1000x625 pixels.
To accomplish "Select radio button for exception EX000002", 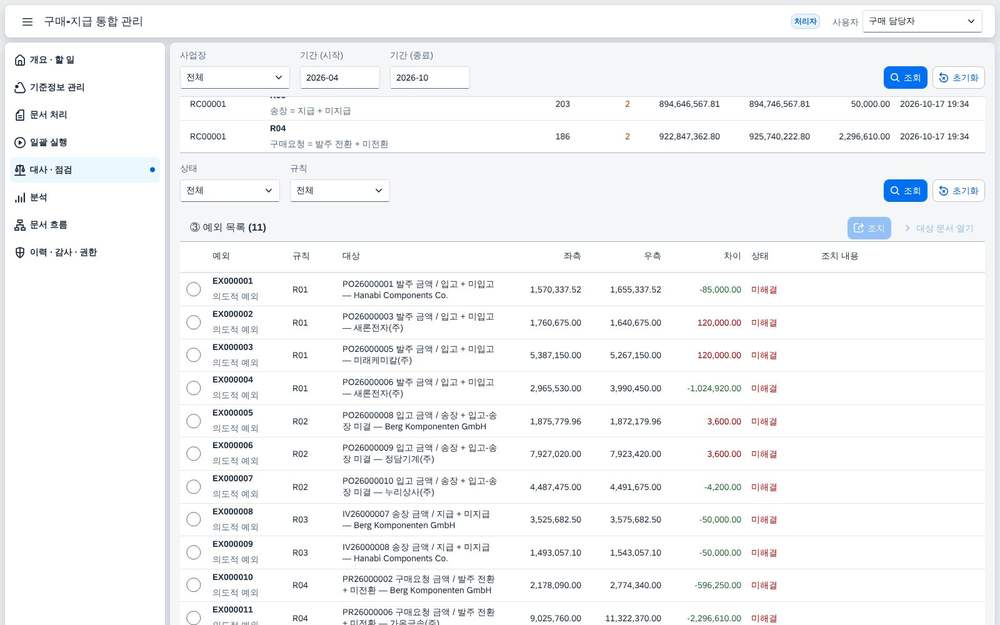I will pos(193,323).
